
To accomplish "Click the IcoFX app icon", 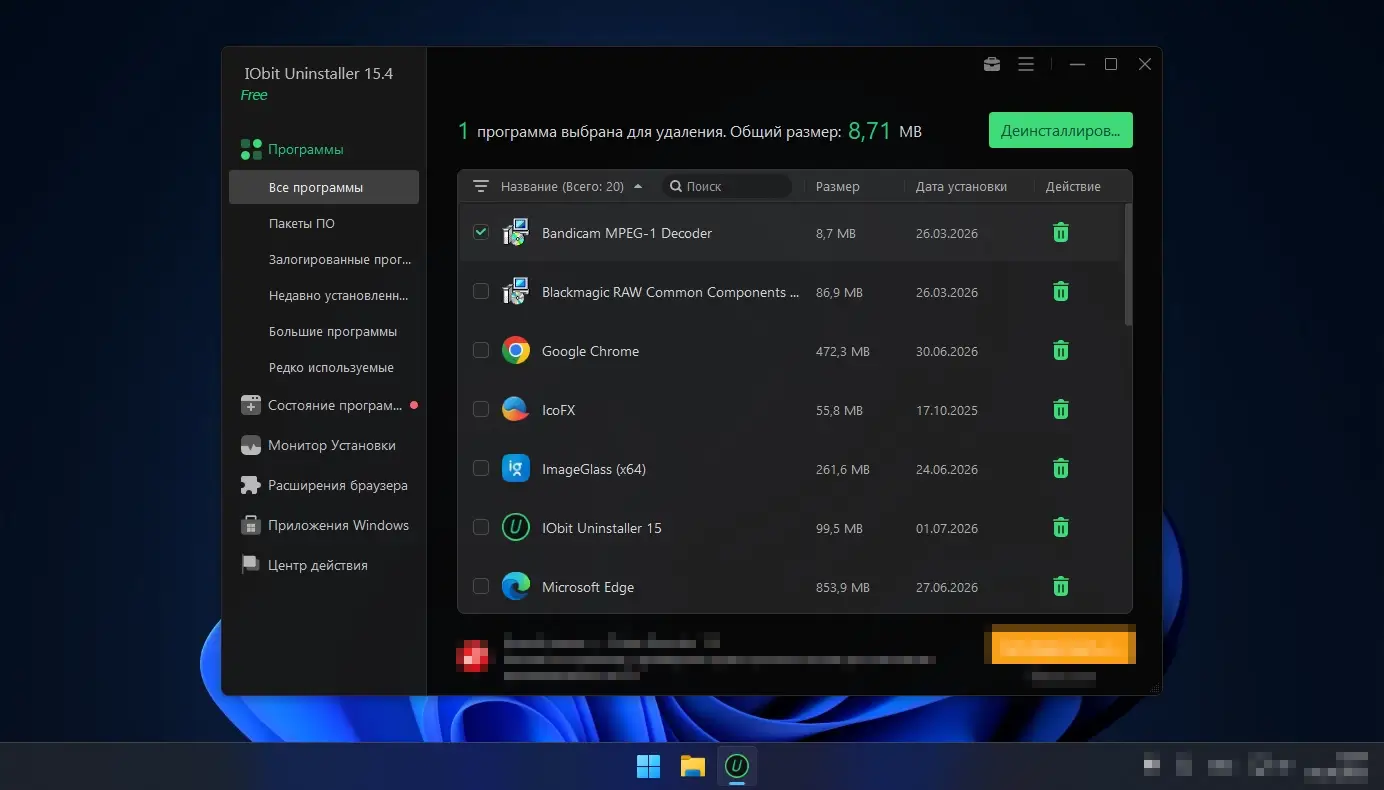I will 515,410.
